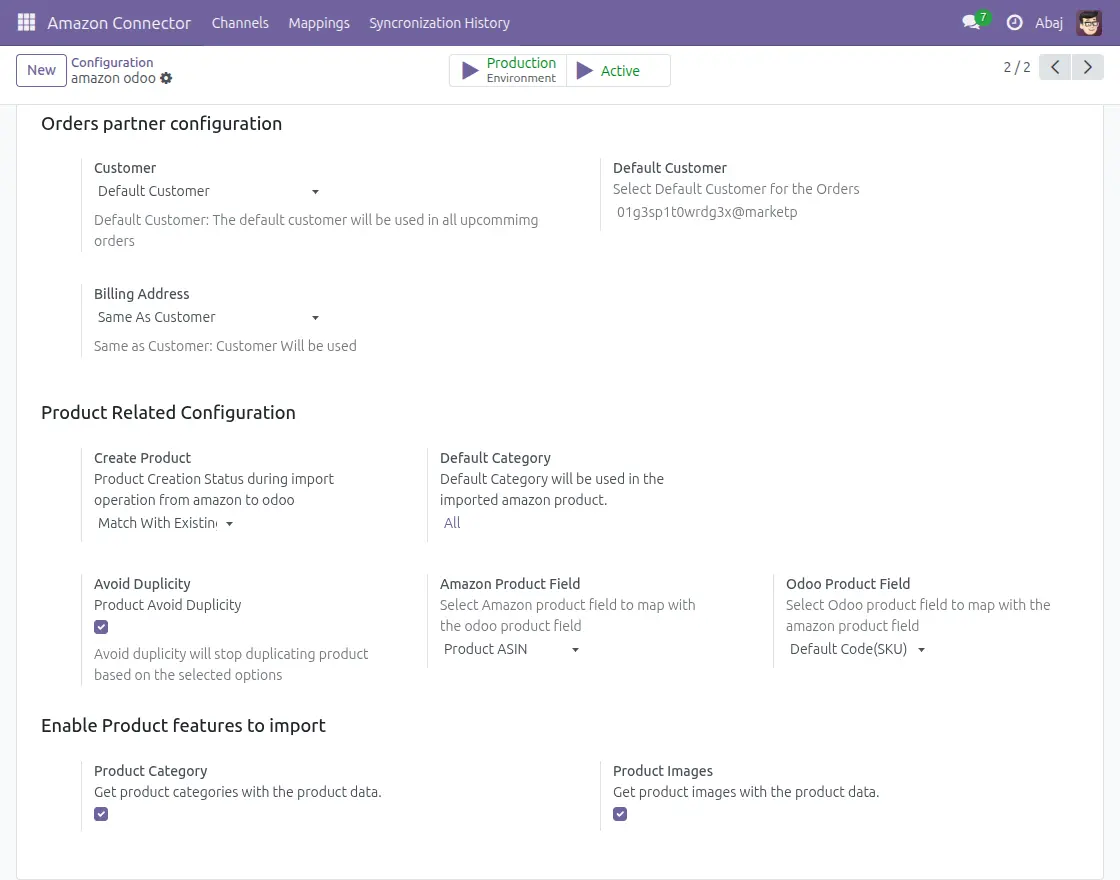Click the Default Customer email field

(706, 212)
